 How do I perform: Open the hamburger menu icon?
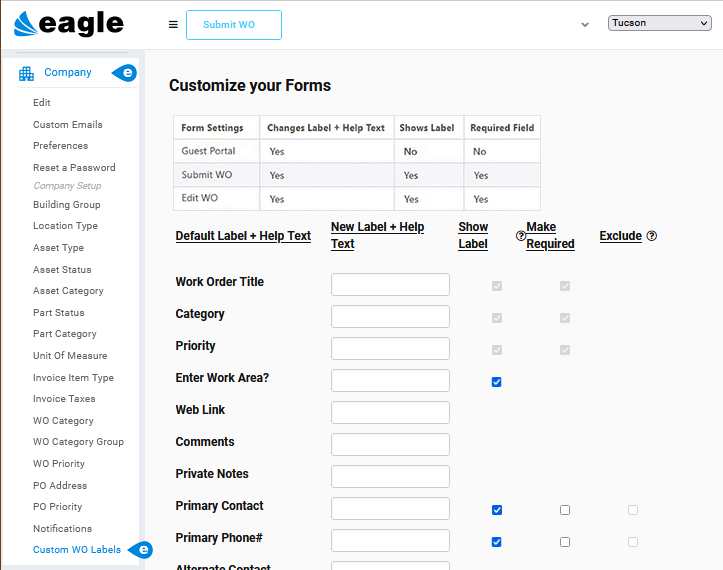173,25
